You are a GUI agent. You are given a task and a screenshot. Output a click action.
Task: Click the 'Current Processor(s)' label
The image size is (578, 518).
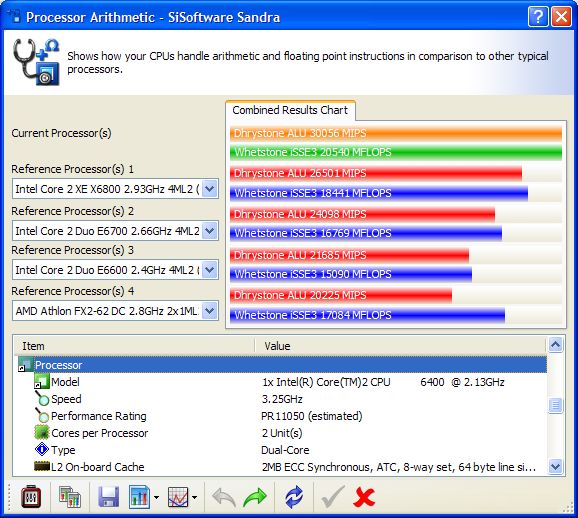tap(61, 133)
